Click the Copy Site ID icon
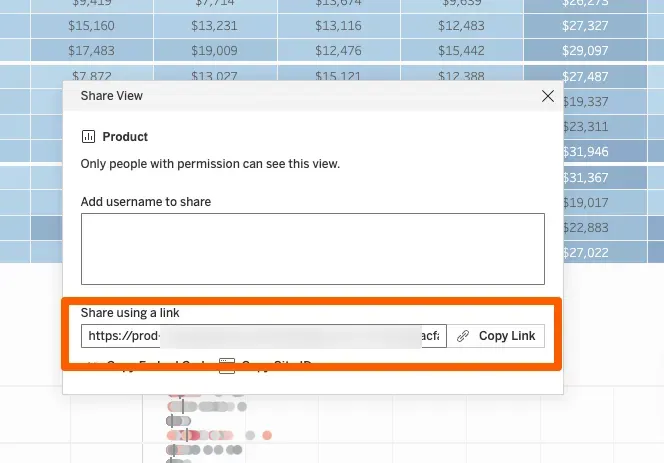 227,366
